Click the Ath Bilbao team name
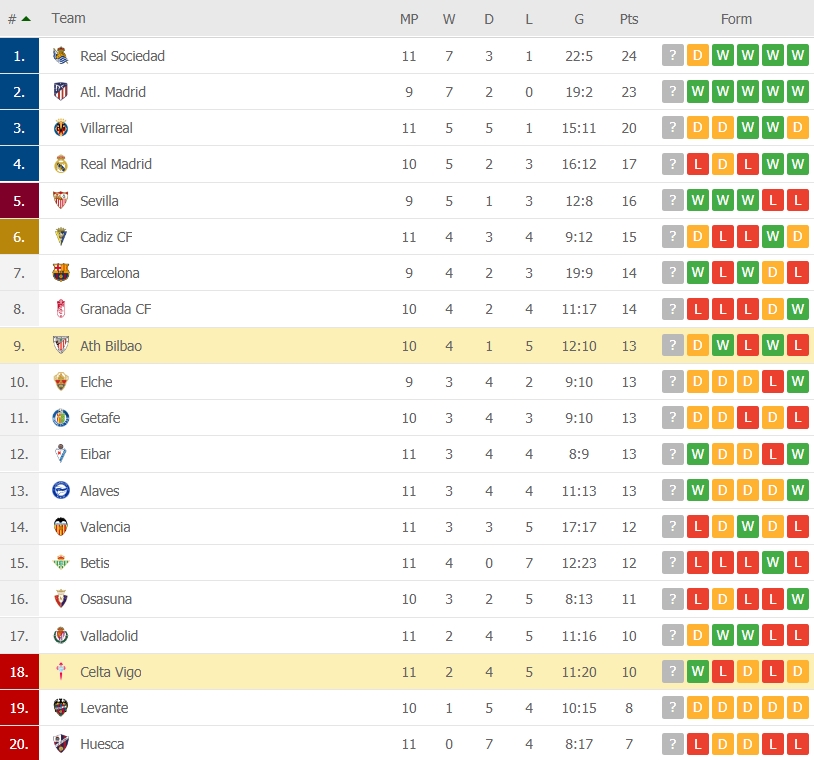Image resolution: width=814 pixels, height=760 pixels. [x=111, y=346]
